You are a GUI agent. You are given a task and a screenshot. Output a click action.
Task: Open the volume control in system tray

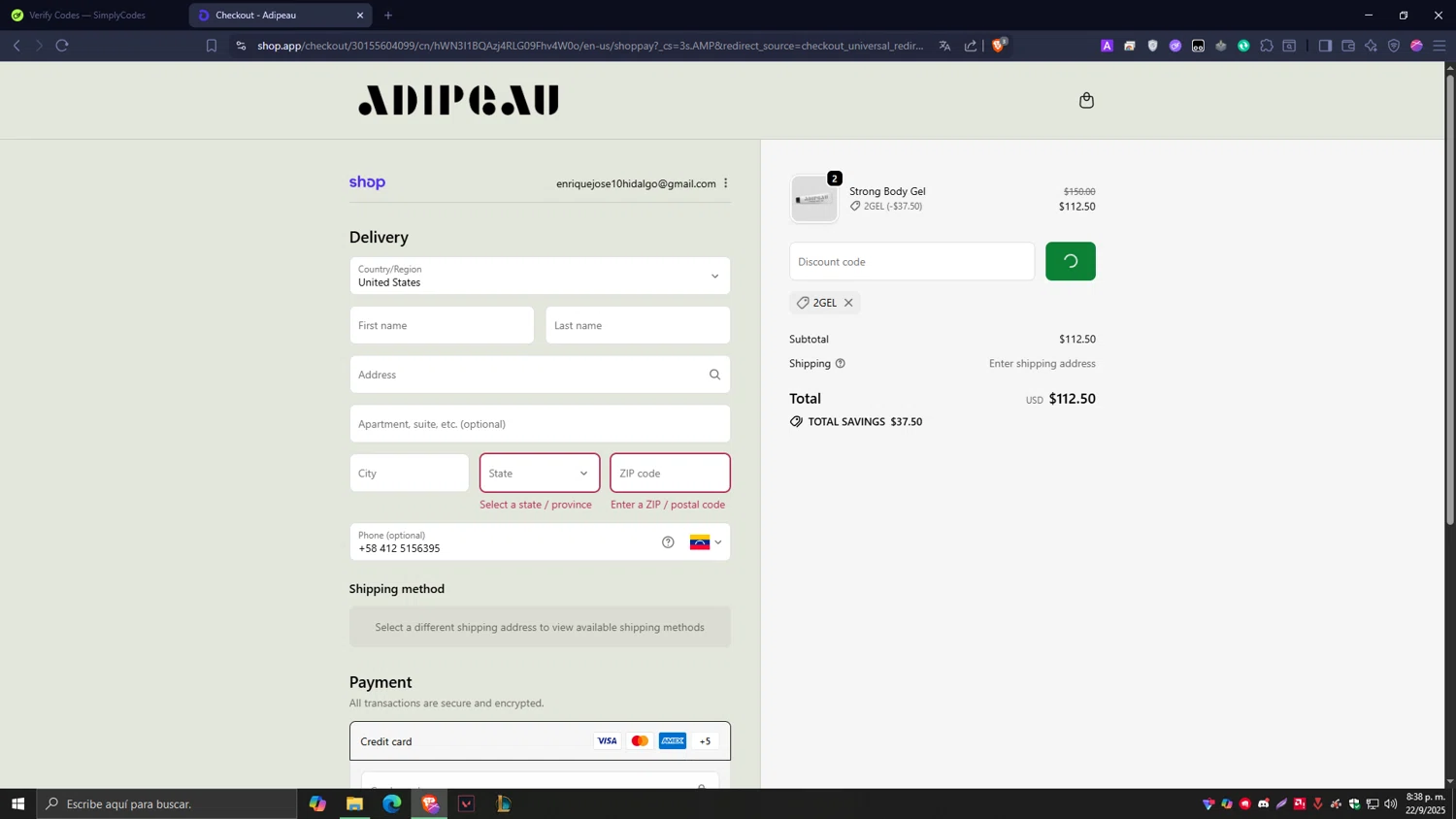coord(1391,803)
